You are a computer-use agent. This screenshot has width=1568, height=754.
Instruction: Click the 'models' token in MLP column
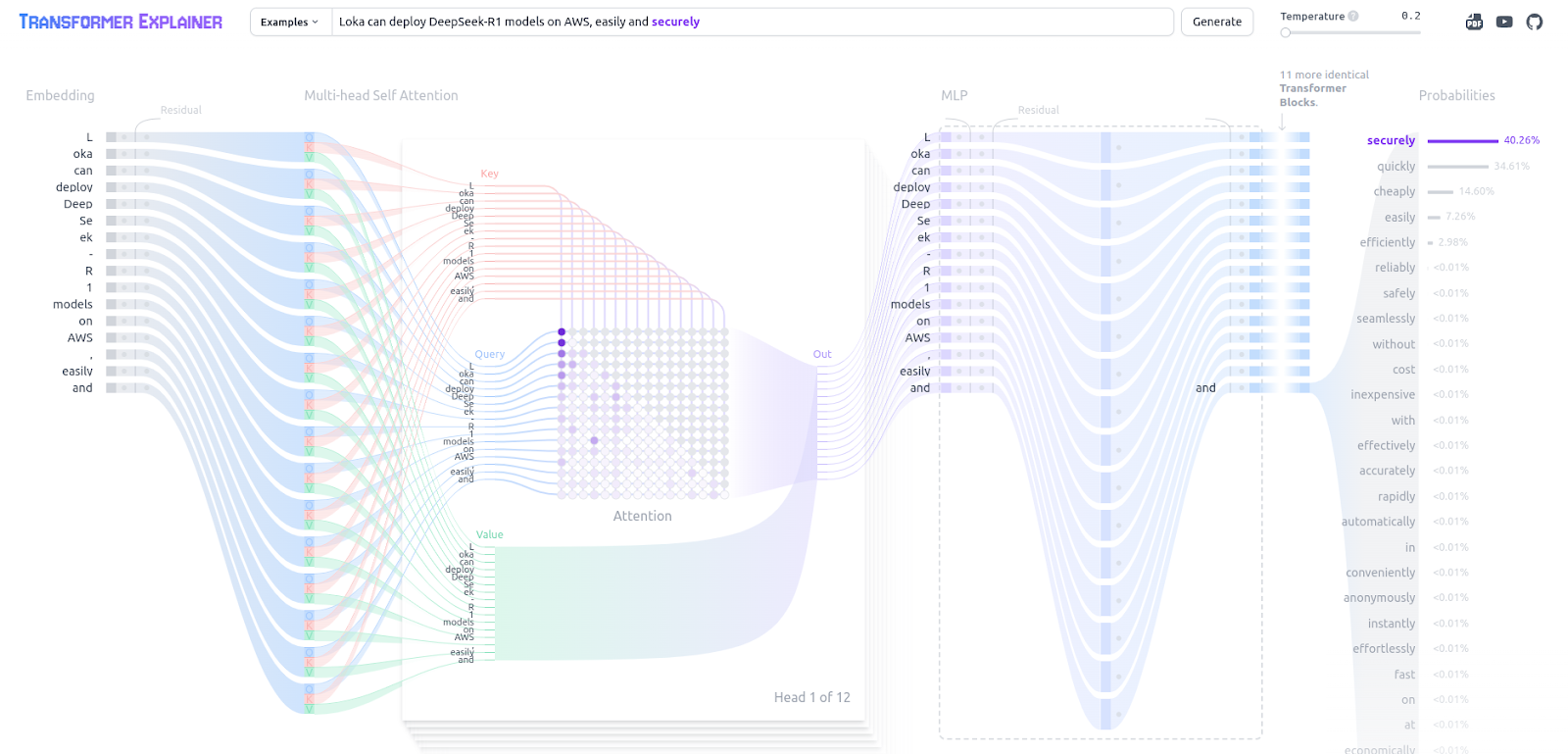pyautogui.click(x=910, y=304)
